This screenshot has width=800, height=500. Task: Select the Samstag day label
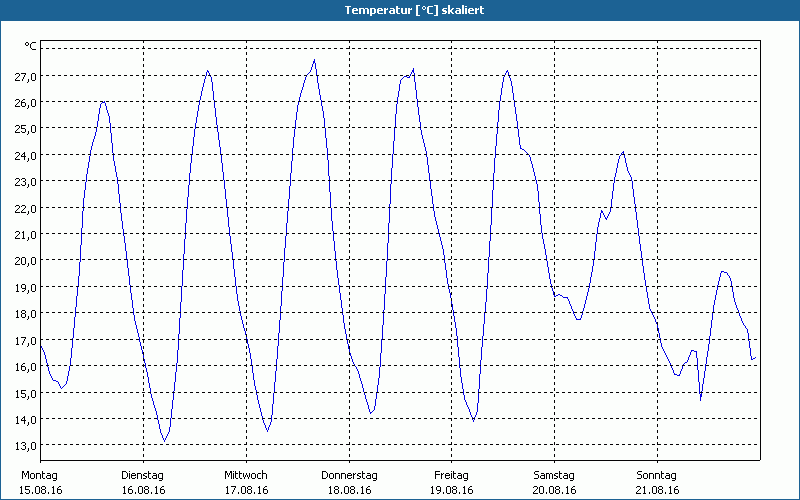[x=553, y=475]
